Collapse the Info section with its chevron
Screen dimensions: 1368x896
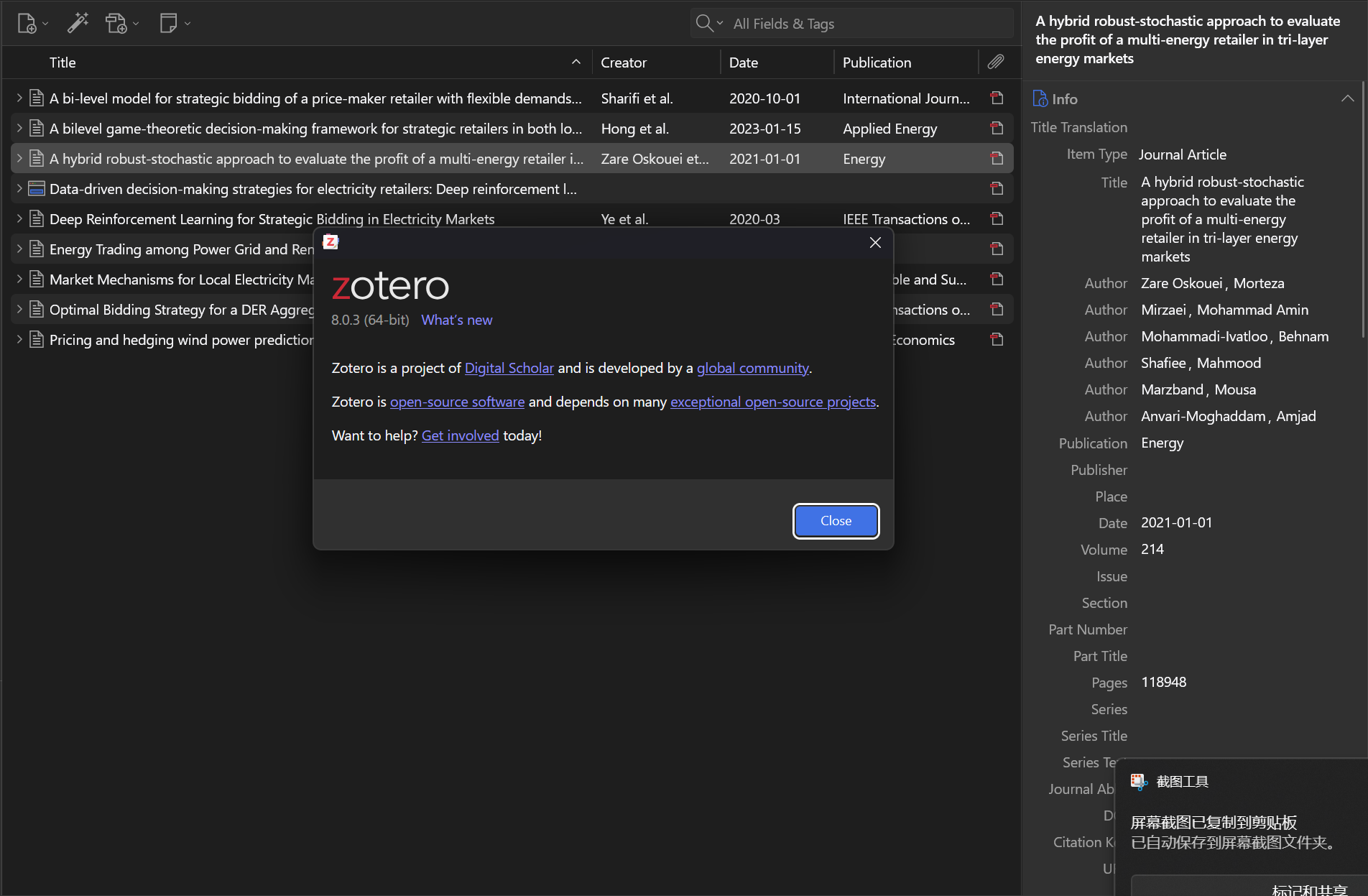pyautogui.click(x=1347, y=98)
